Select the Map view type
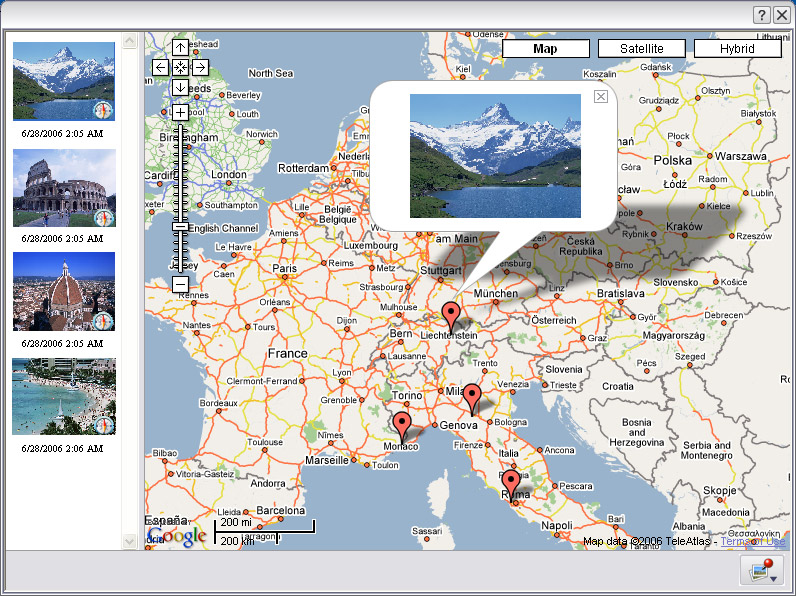Screen dimensions: 796x596 (545, 48)
